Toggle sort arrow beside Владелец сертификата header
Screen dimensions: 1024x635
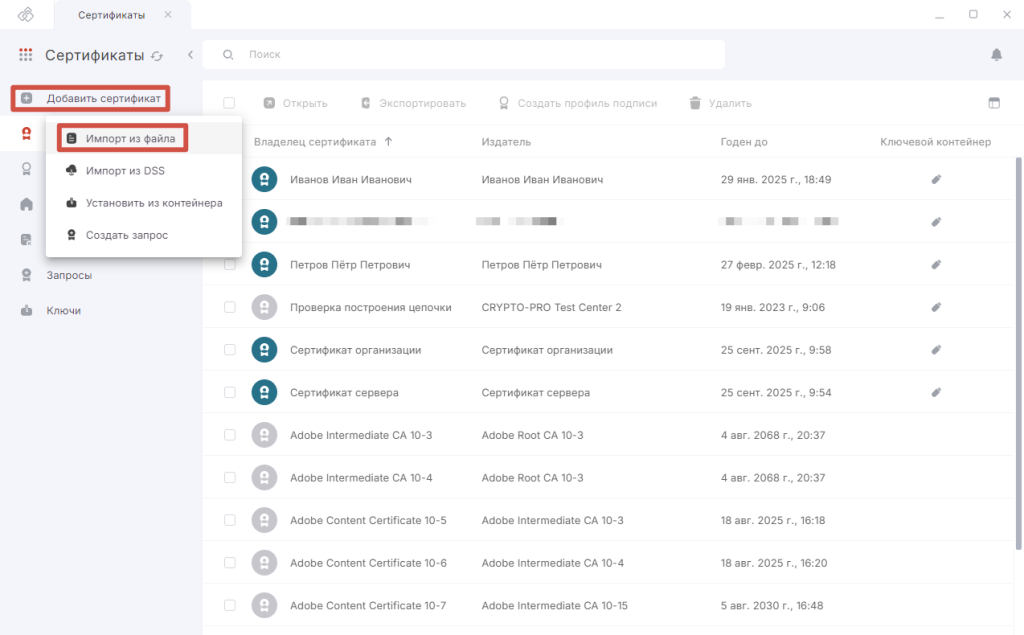pos(389,142)
